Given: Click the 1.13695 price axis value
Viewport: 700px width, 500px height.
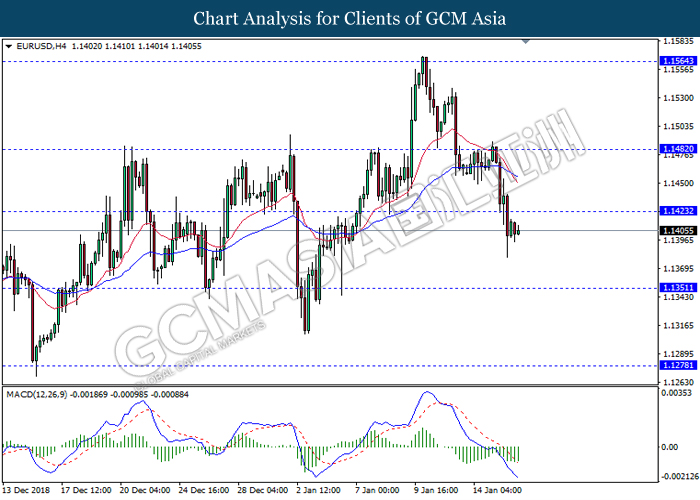Looking at the screenshot, I should click(x=679, y=269).
